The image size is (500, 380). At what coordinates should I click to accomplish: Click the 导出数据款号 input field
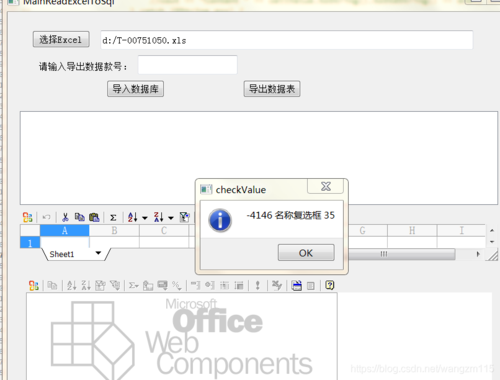point(188,65)
